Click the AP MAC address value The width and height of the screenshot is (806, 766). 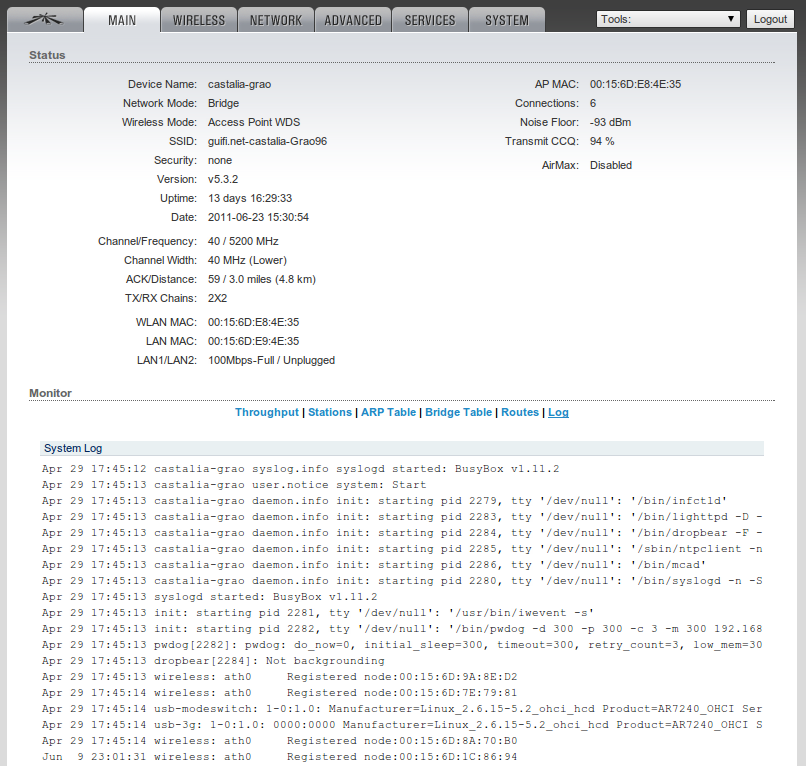tap(635, 84)
